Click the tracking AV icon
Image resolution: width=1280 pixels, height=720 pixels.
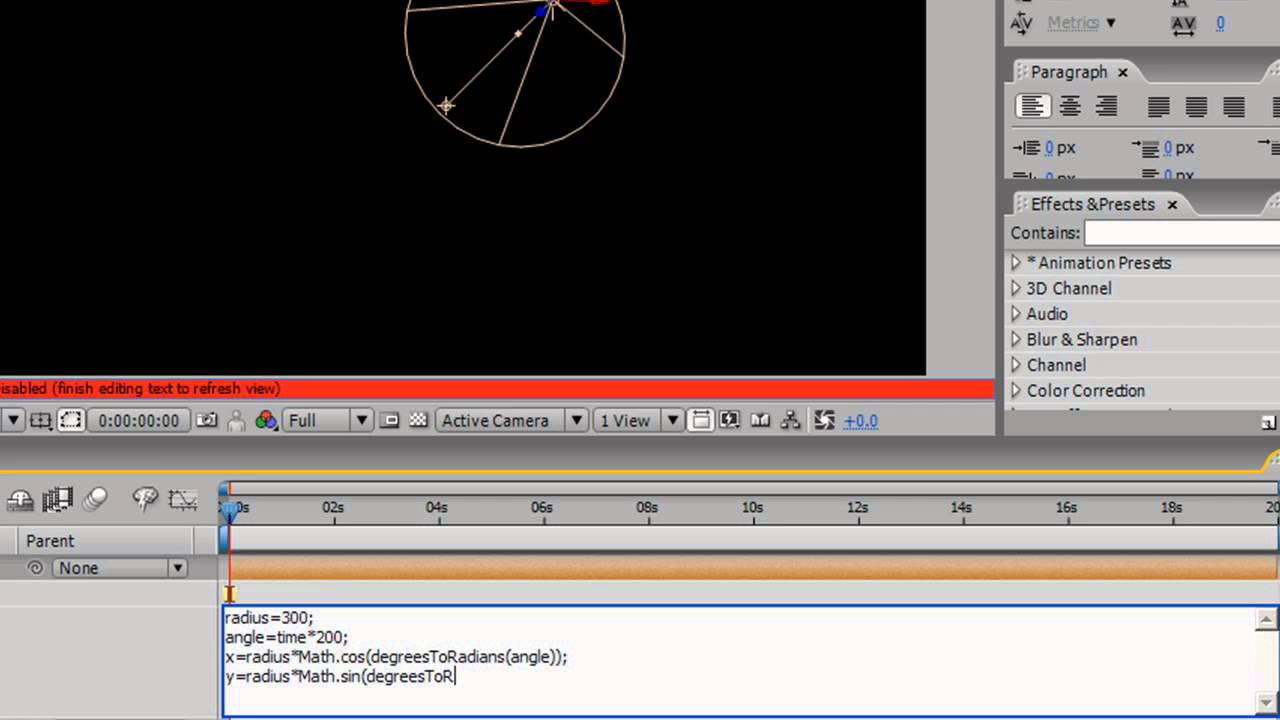click(x=1182, y=23)
